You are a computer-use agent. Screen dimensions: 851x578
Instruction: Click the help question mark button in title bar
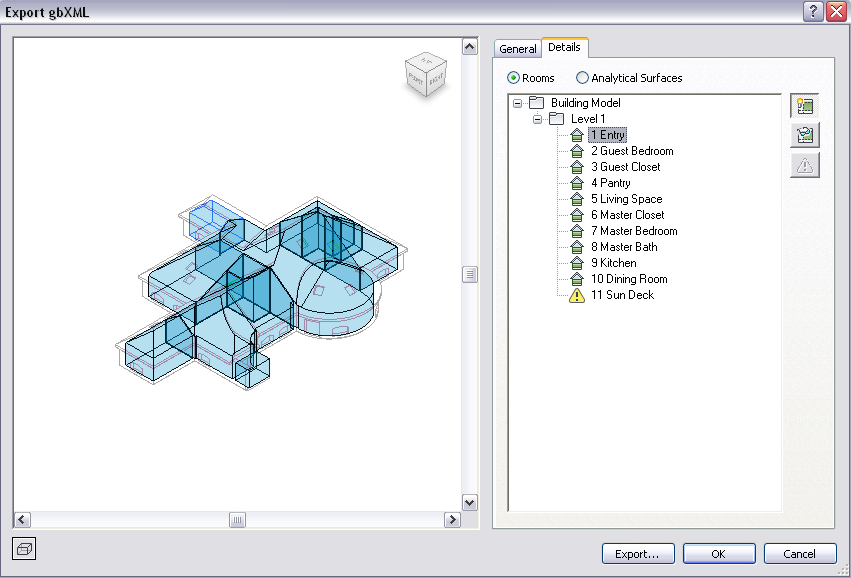(x=813, y=11)
